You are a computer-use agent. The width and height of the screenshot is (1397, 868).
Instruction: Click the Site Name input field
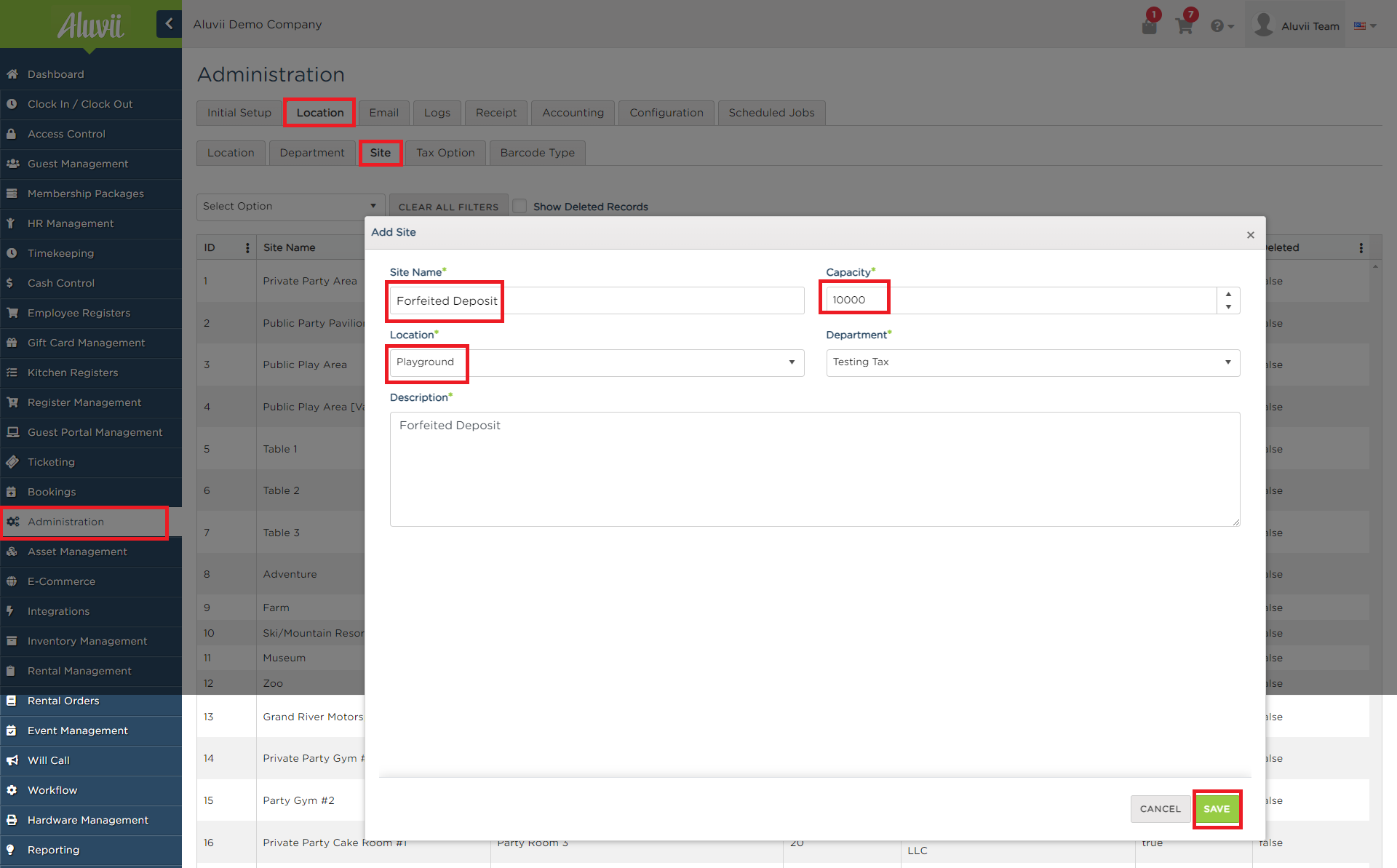(597, 300)
